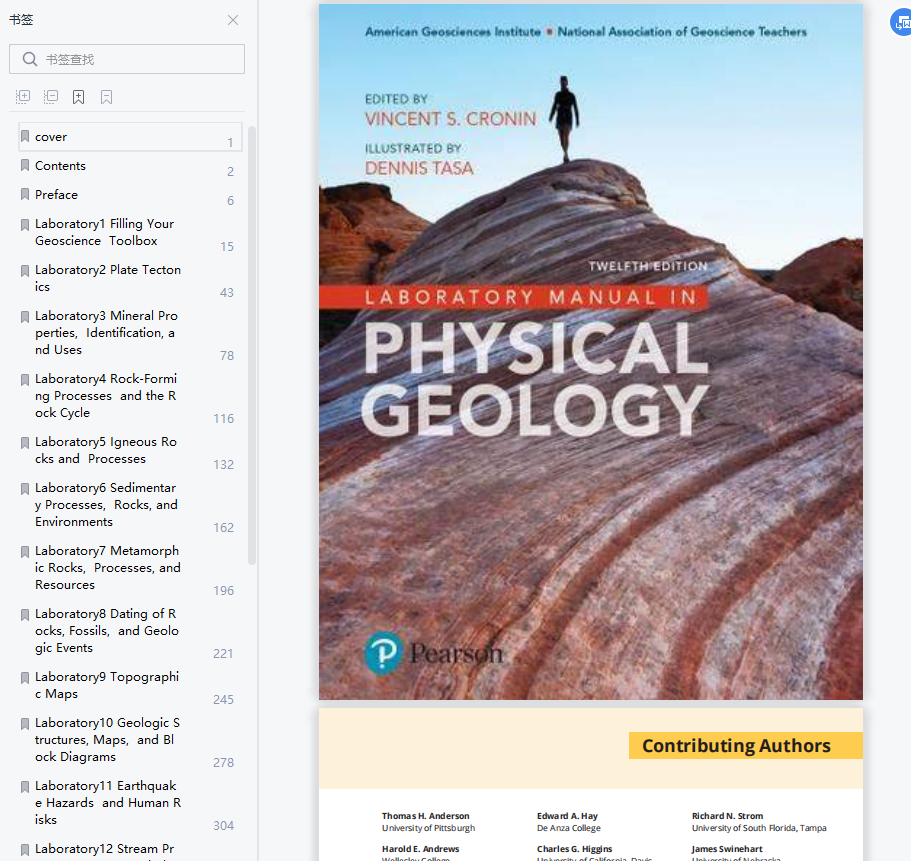Click the bookmark icon beside Laboratory1

(x=25, y=225)
